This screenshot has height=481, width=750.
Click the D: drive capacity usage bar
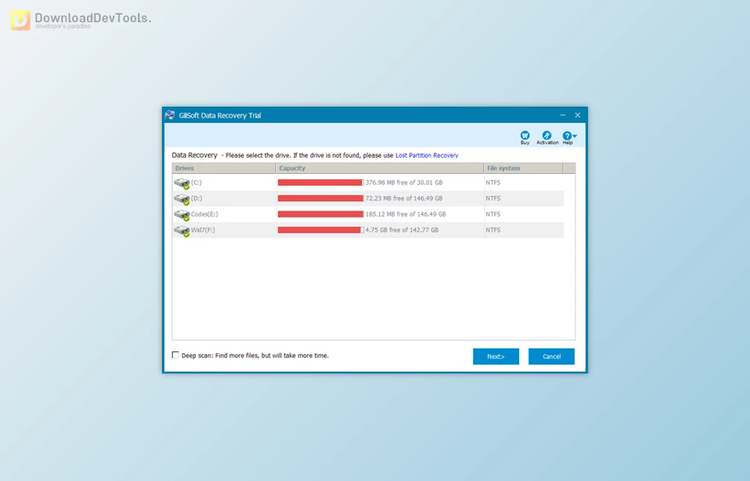click(x=320, y=198)
